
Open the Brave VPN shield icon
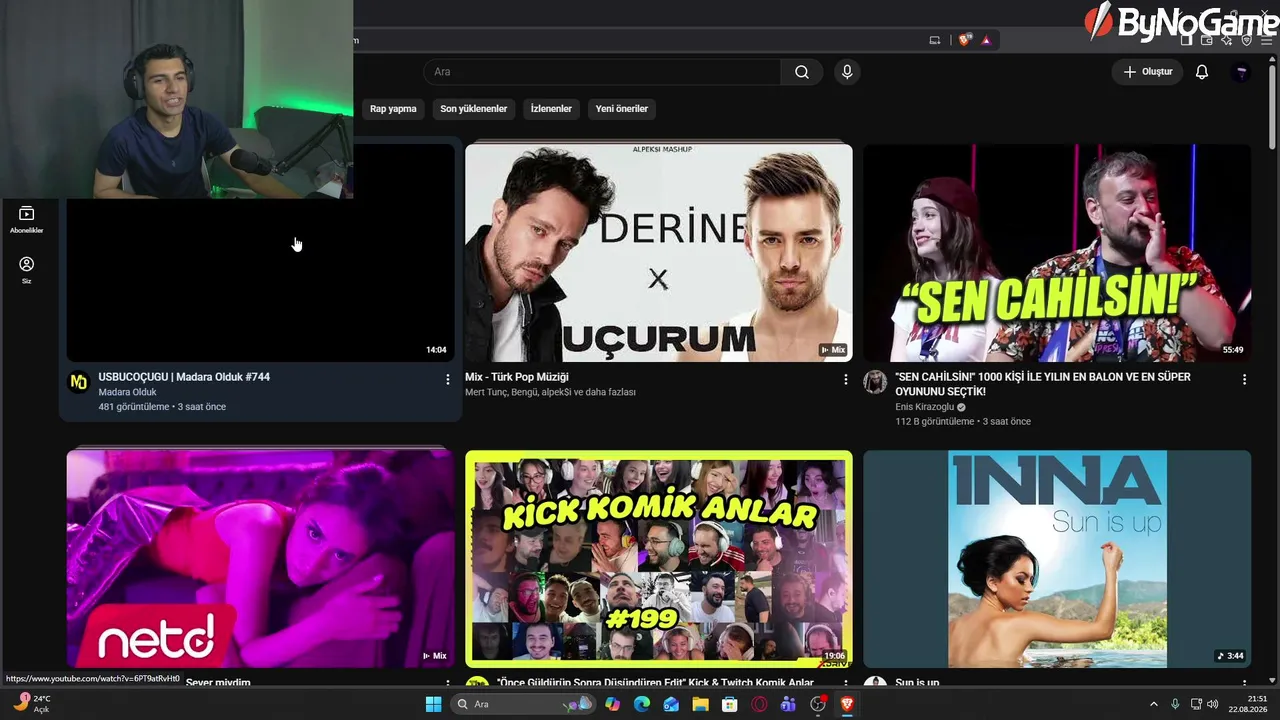[1246, 40]
